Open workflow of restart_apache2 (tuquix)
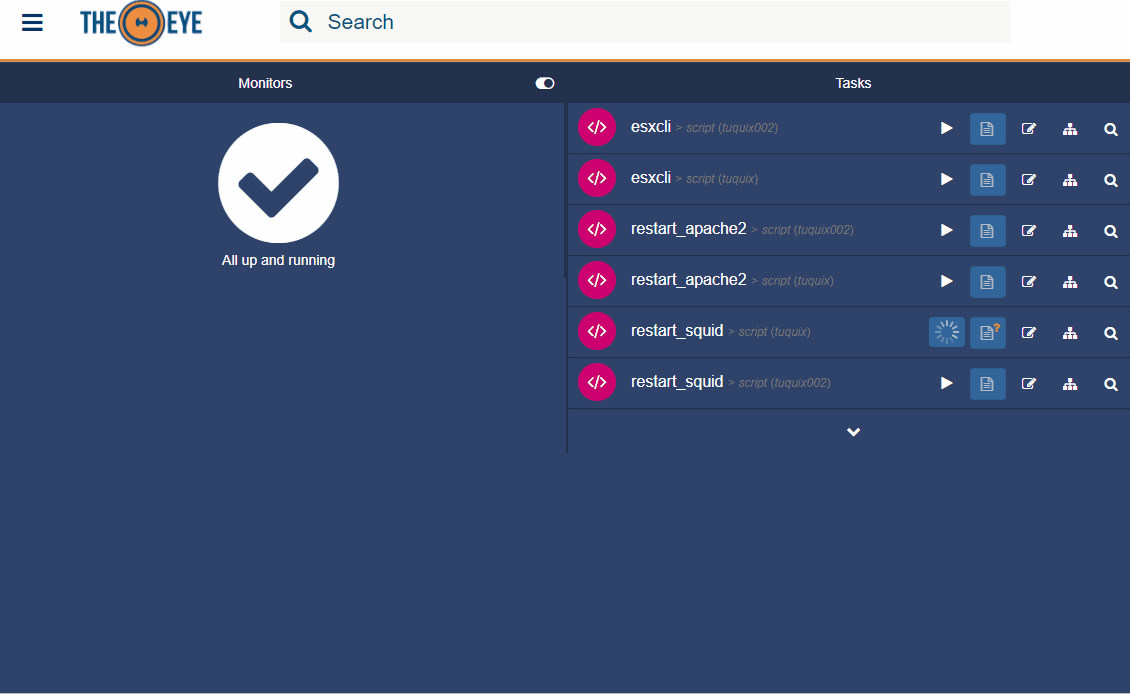 pyautogui.click(x=1069, y=282)
